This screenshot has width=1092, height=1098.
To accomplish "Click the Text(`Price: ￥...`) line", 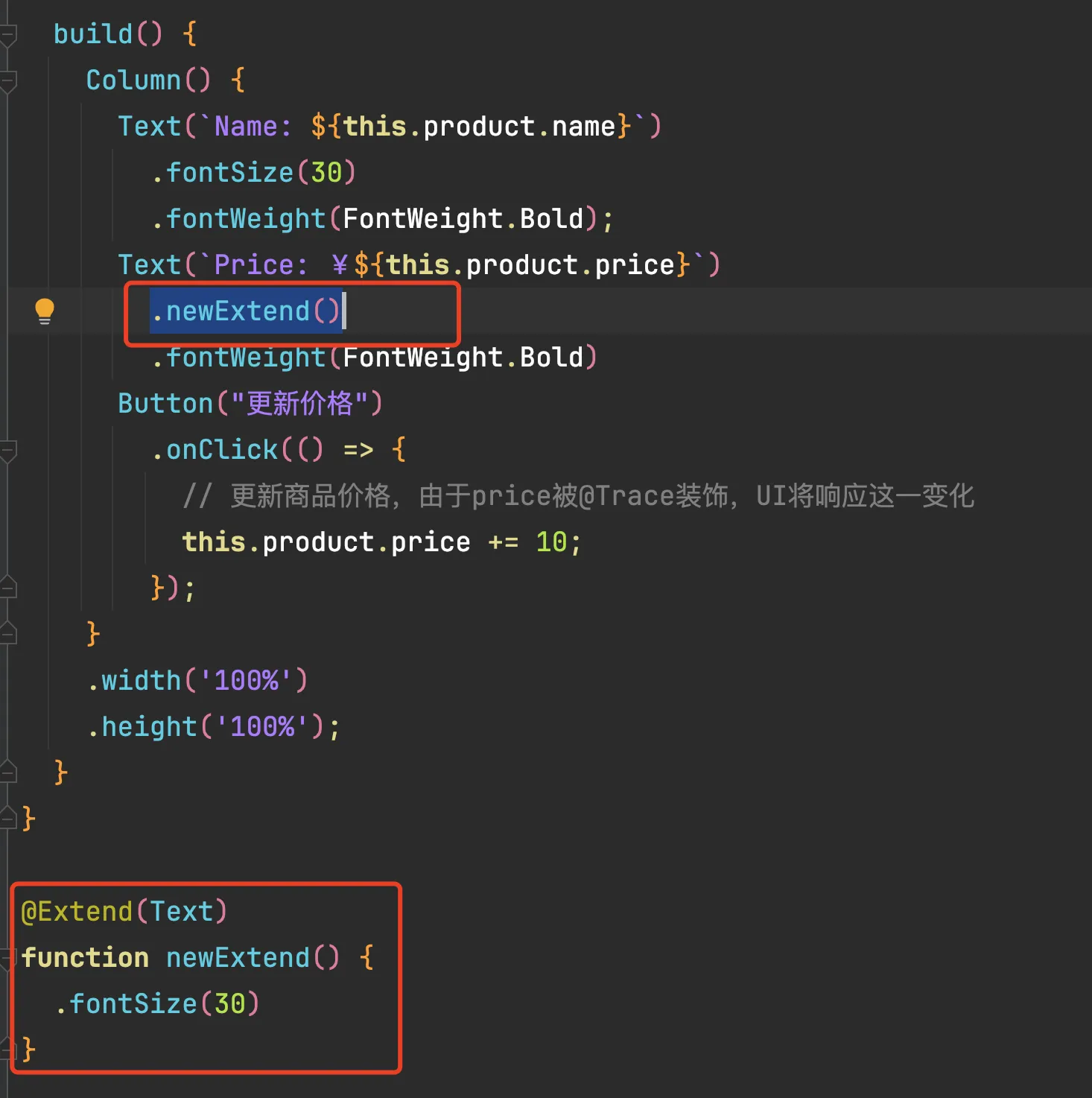I will coord(419,265).
